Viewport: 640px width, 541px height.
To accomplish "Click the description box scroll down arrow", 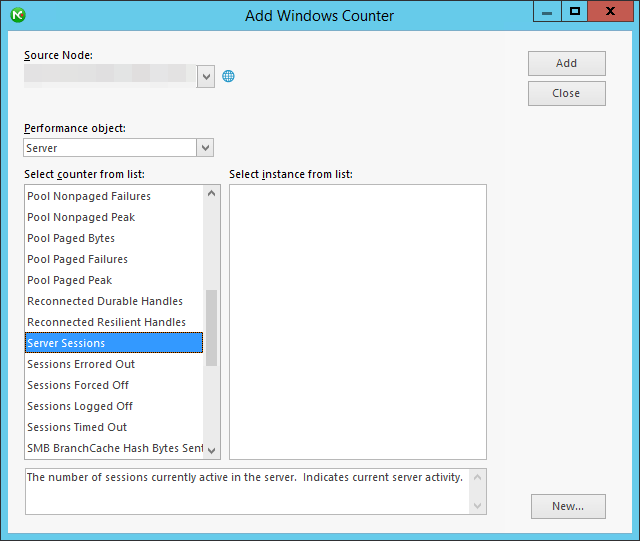I will coord(478,506).
